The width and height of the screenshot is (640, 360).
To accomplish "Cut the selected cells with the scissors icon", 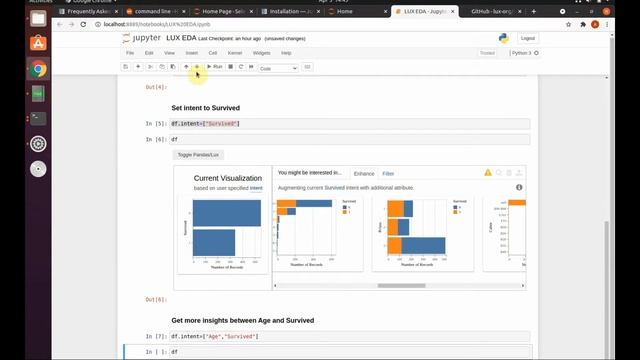I will coord(150,67).
